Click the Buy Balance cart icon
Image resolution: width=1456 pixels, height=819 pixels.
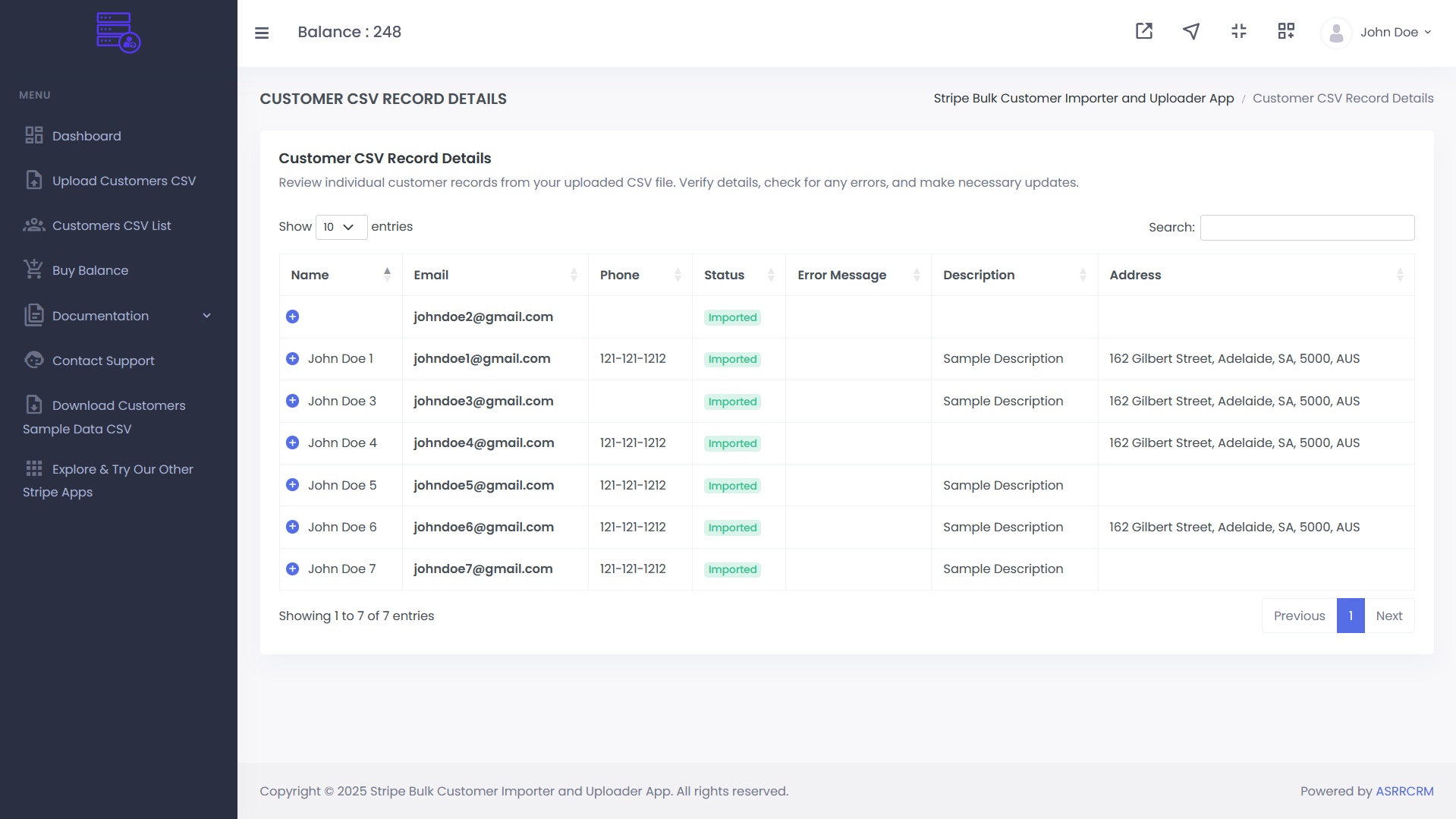pos(33,269)
